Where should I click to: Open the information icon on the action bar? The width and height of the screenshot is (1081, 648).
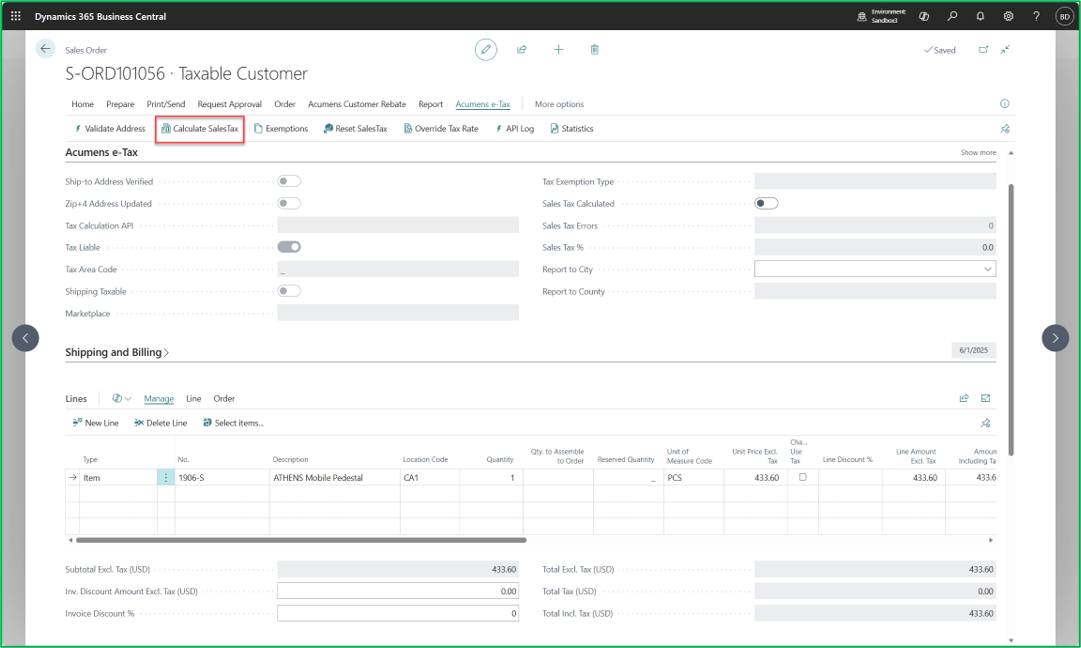[x=1004, y=103]
